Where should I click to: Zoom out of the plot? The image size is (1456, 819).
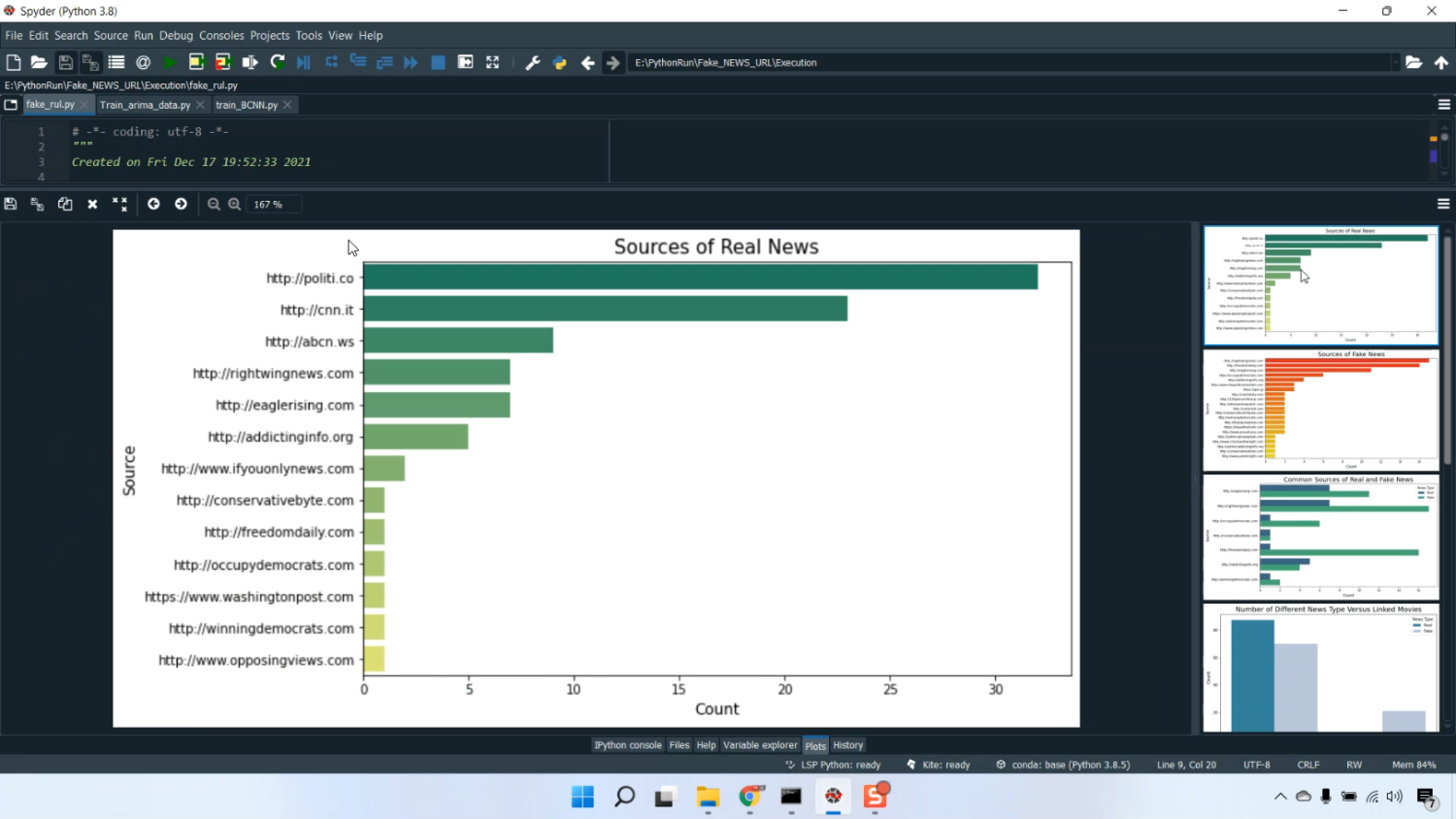[214, 204]
